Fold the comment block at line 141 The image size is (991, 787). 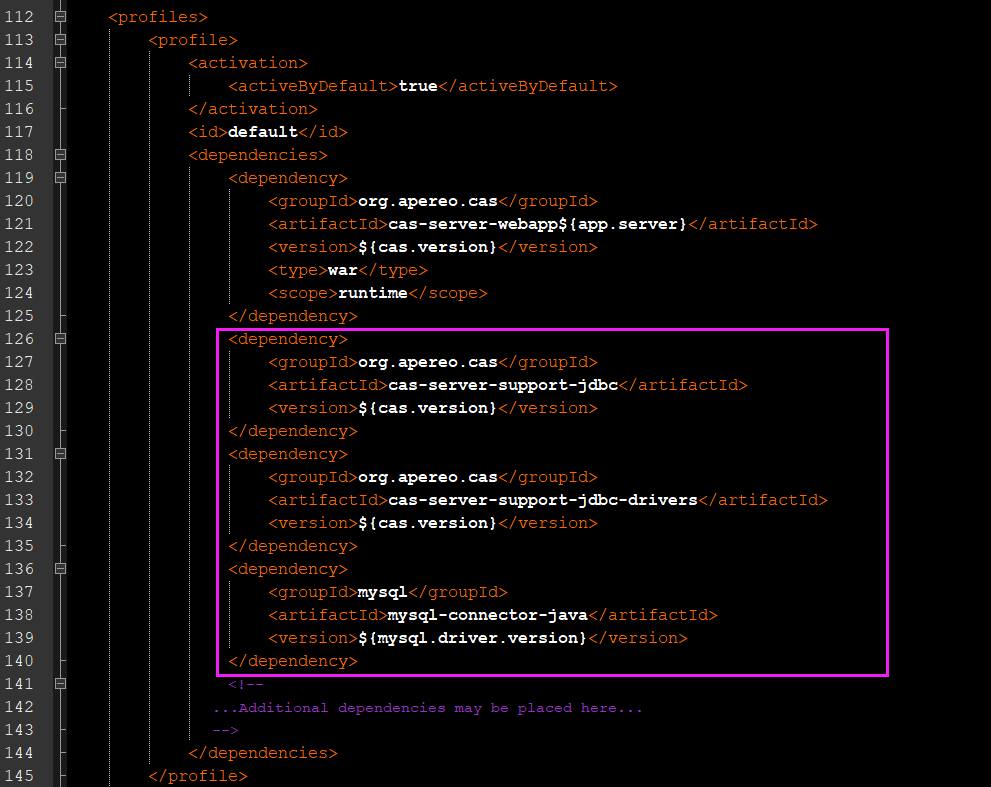[x=61, y=684]
